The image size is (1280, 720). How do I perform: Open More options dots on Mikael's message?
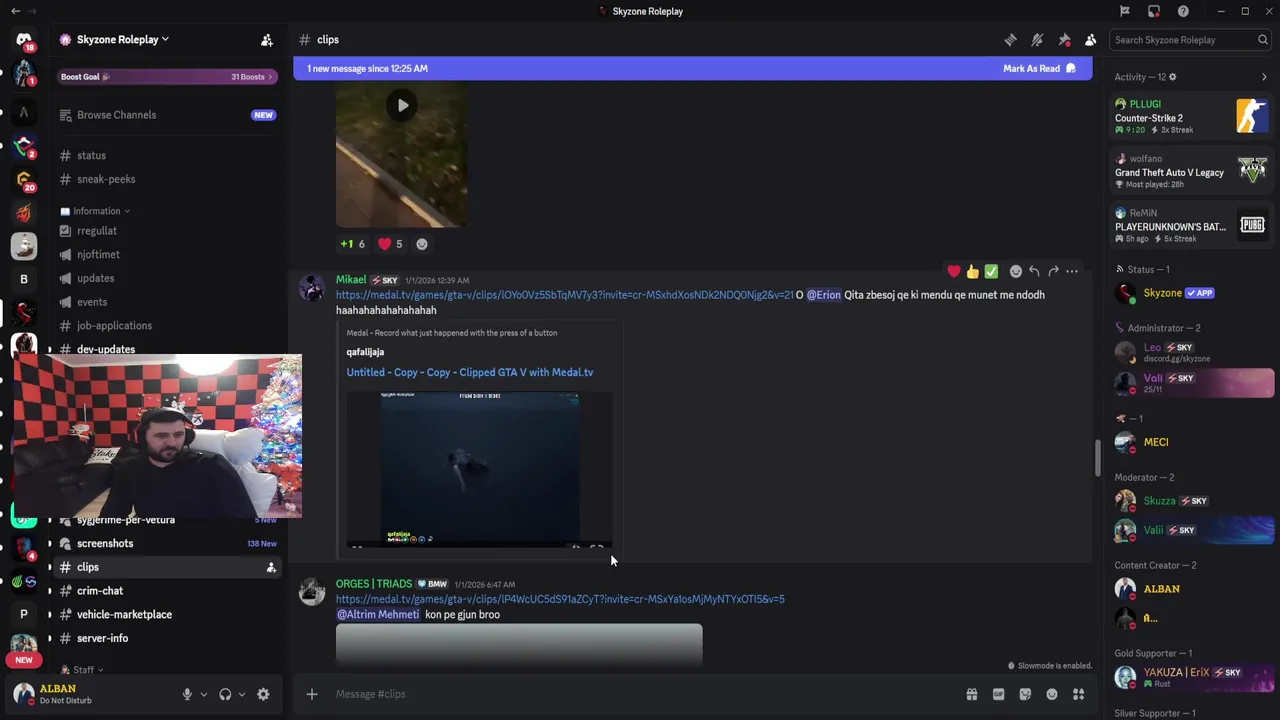click(x=1072, y=271)
